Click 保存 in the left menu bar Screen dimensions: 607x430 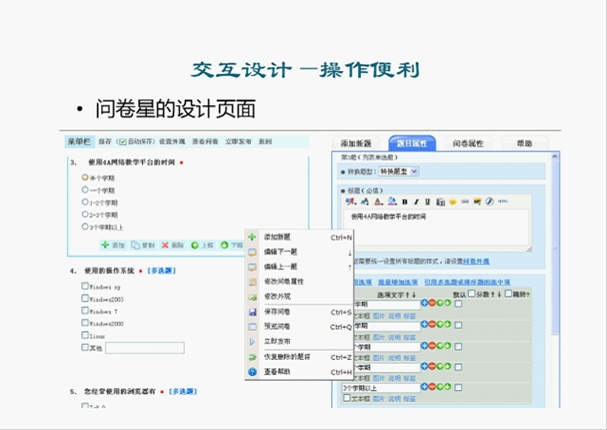[x=105, y=142]
